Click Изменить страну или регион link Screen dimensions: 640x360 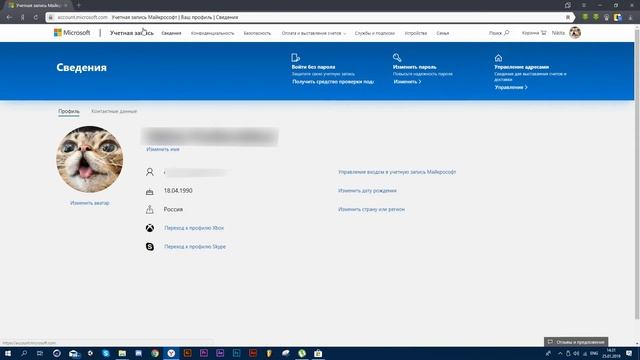pyautogui.click(x=371, y=209)
